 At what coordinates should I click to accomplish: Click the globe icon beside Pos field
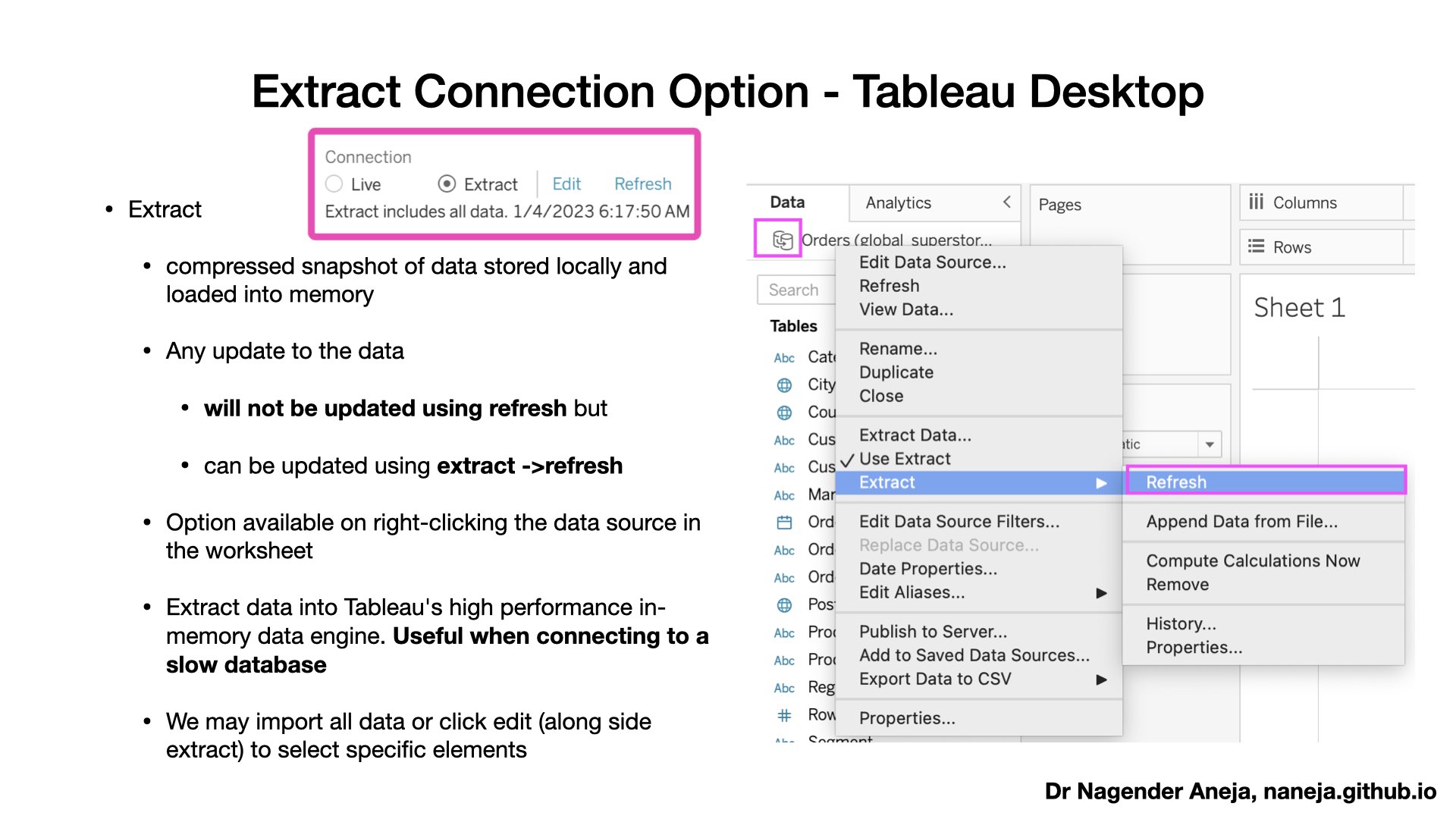784,605
